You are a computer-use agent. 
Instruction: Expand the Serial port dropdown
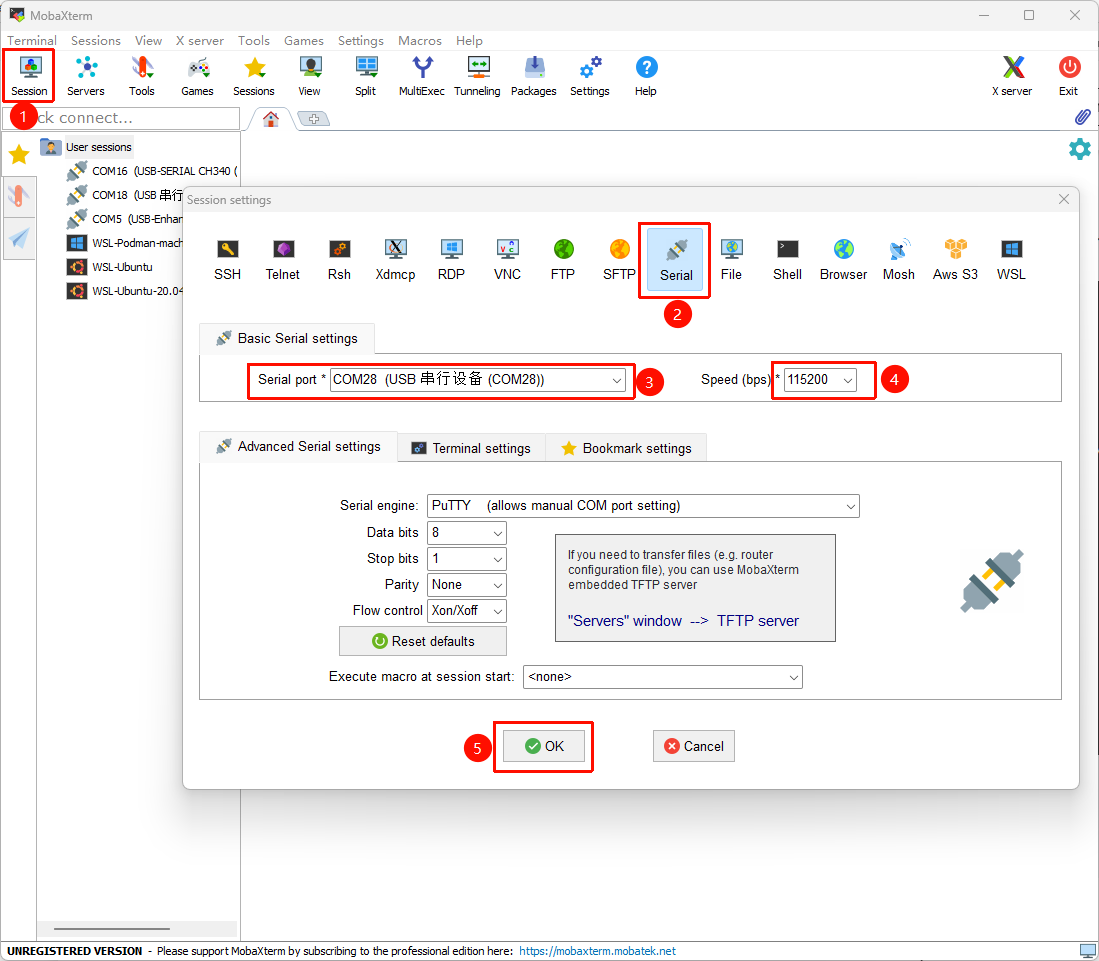coord(617,380)
